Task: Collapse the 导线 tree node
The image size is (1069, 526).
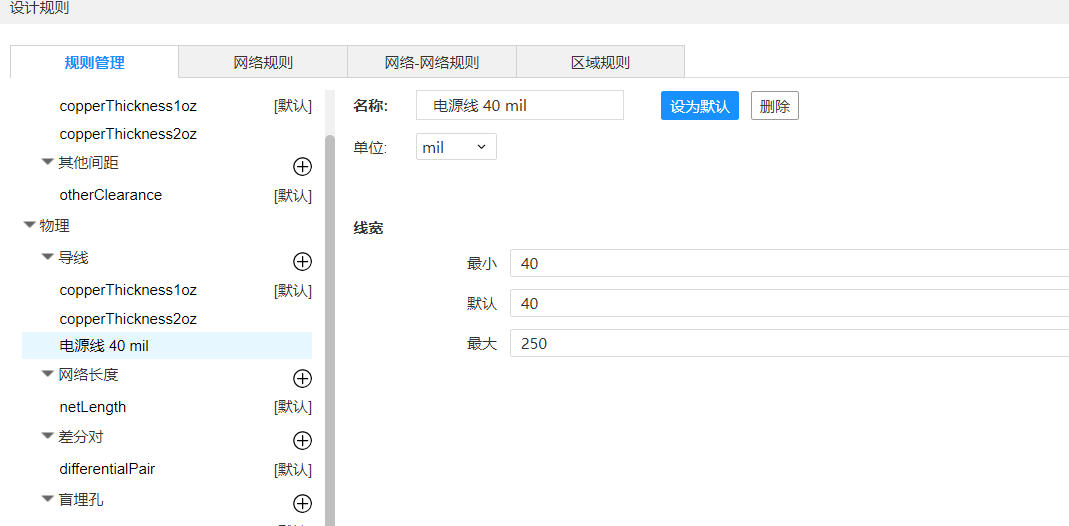Action: pos(47,258)
